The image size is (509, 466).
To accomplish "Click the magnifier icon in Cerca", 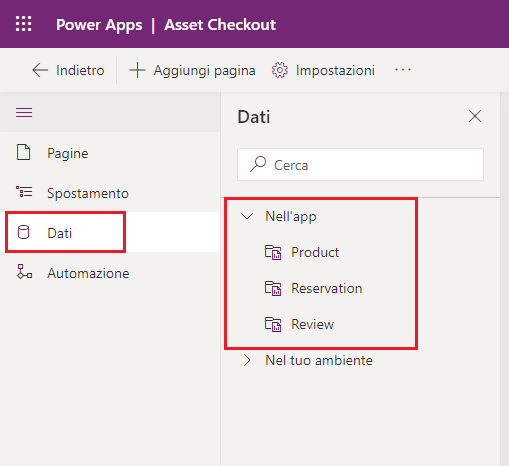I will [258, 164].
